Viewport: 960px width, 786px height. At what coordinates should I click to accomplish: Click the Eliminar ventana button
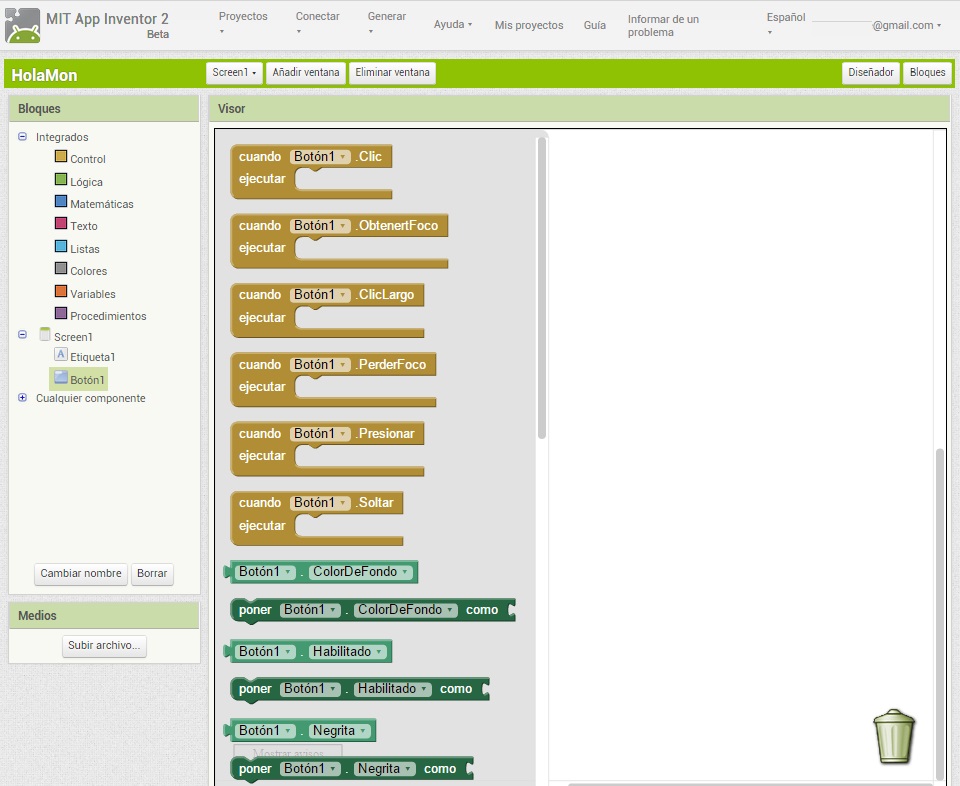pos(392,72)
